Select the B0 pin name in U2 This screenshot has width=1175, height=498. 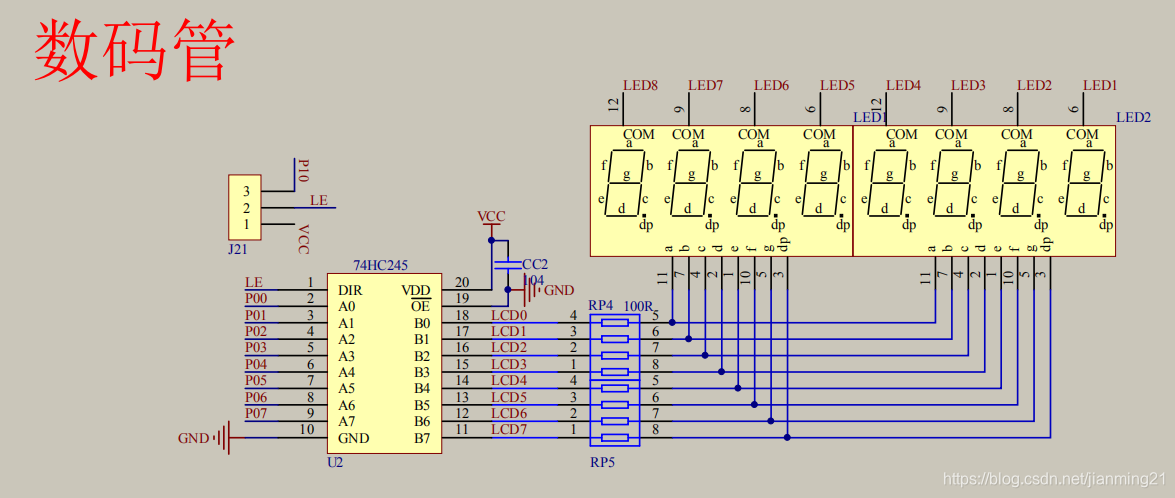point(423,323)
